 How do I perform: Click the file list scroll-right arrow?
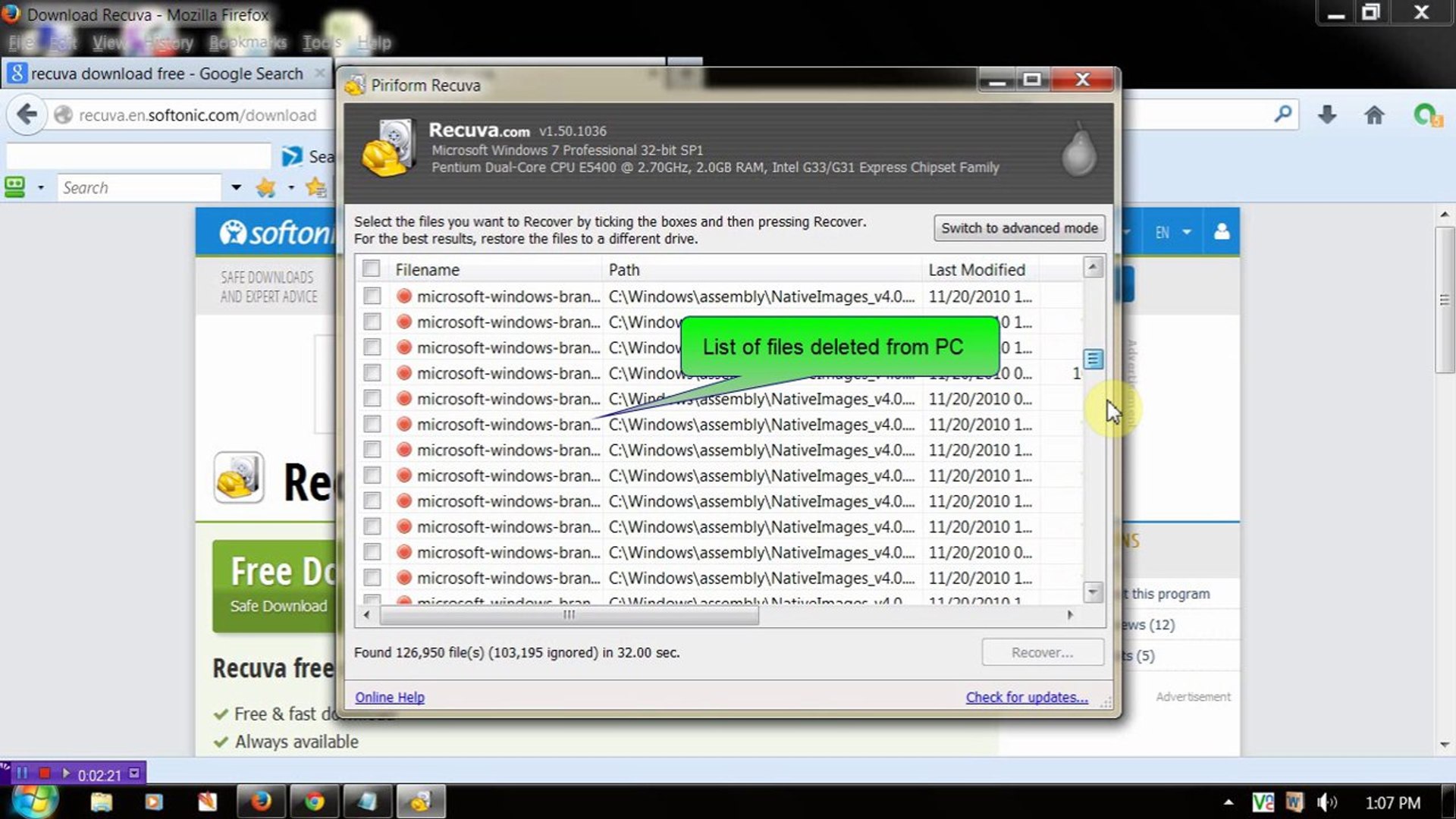pyautogui.click(x=1070, y=615)
